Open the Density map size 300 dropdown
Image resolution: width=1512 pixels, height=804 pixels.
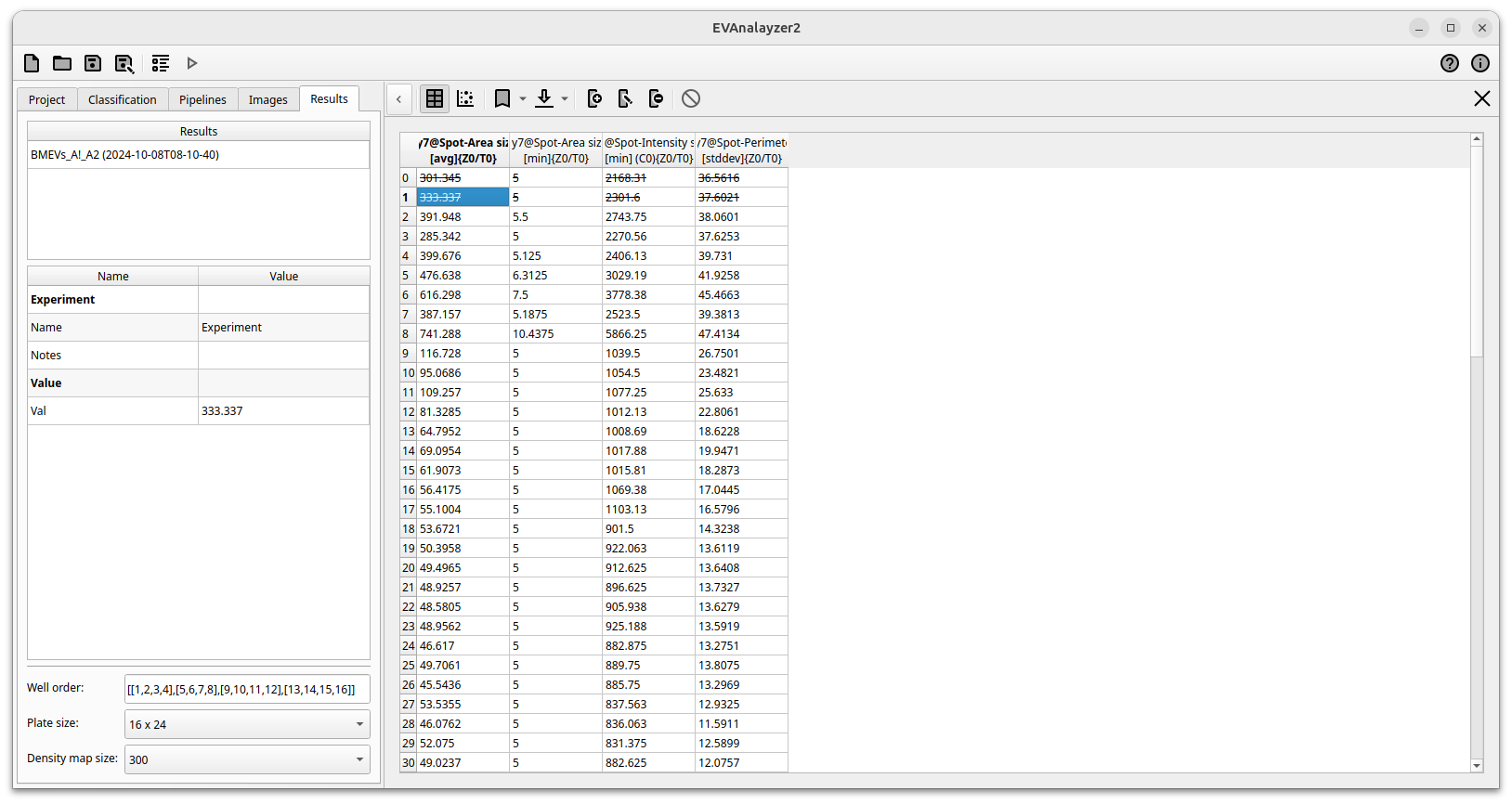tap(247, 759)
